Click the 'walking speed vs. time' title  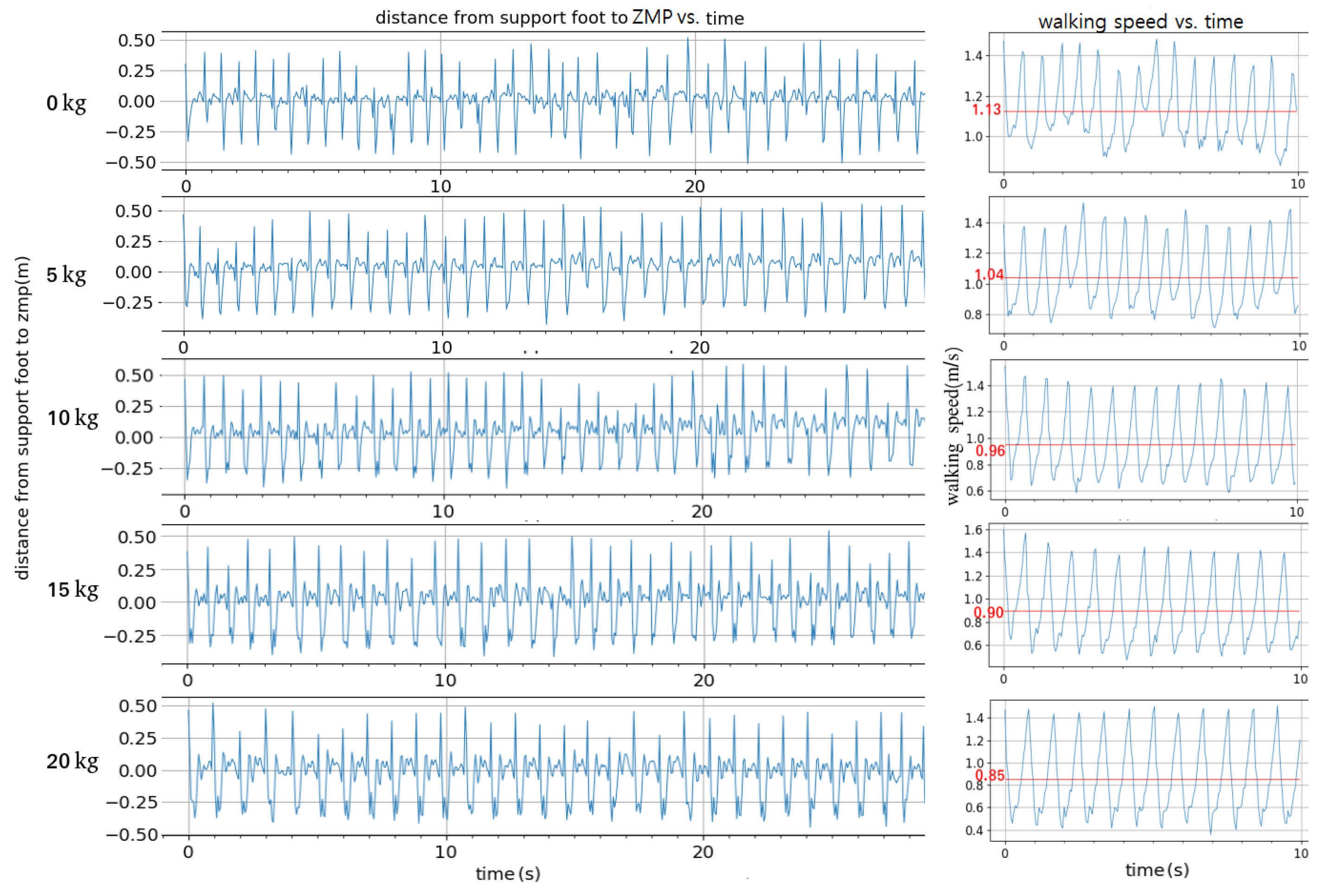[x=1140, y=22]
